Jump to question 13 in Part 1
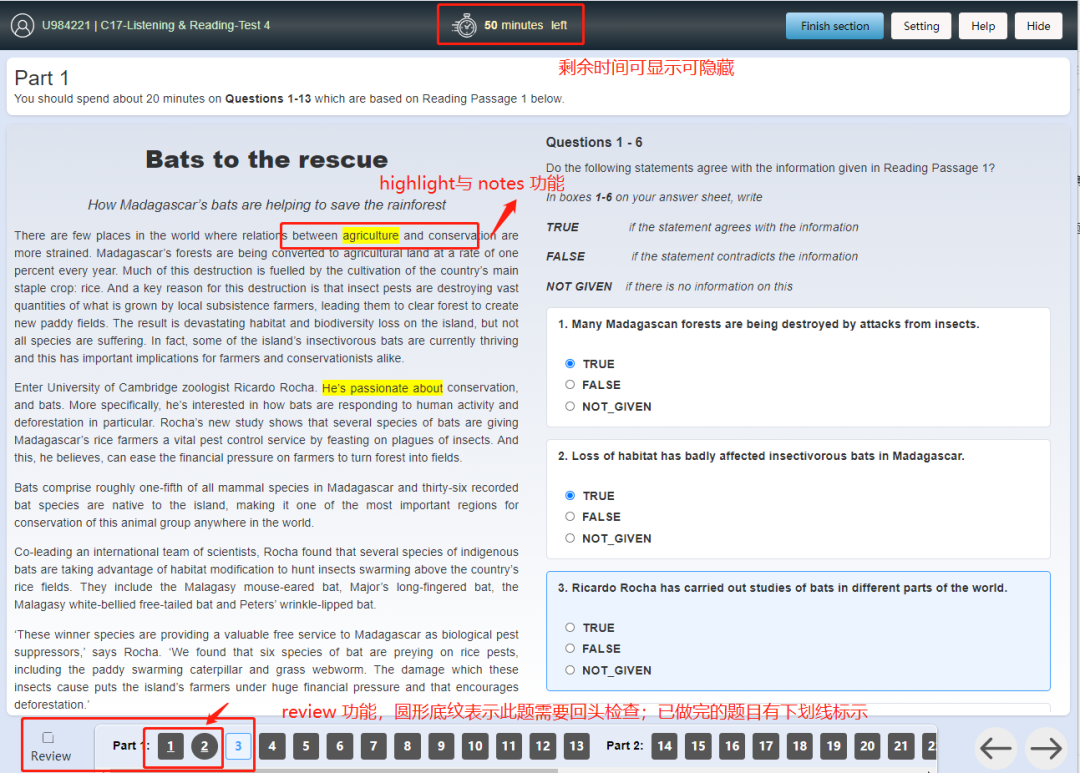Viewport: 1080px width, 773px height. (576, 746)
